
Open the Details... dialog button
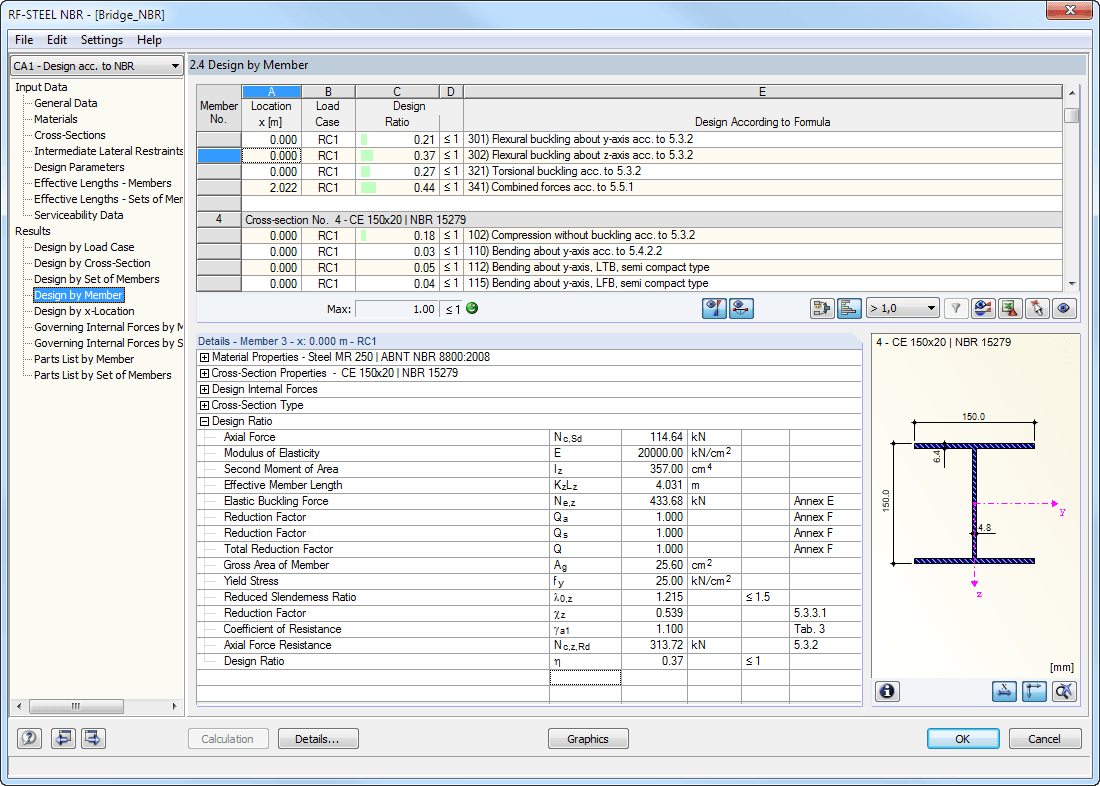[317, 738]
